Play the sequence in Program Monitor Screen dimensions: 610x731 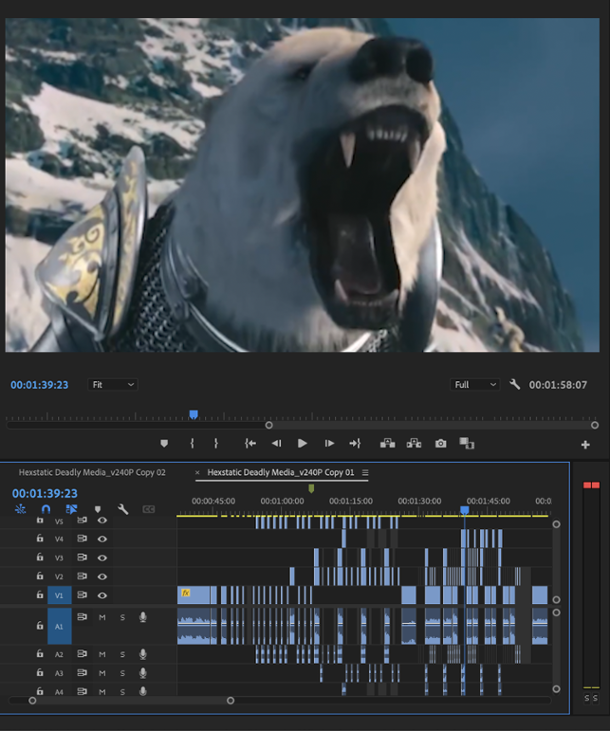[x=302, y=443]
